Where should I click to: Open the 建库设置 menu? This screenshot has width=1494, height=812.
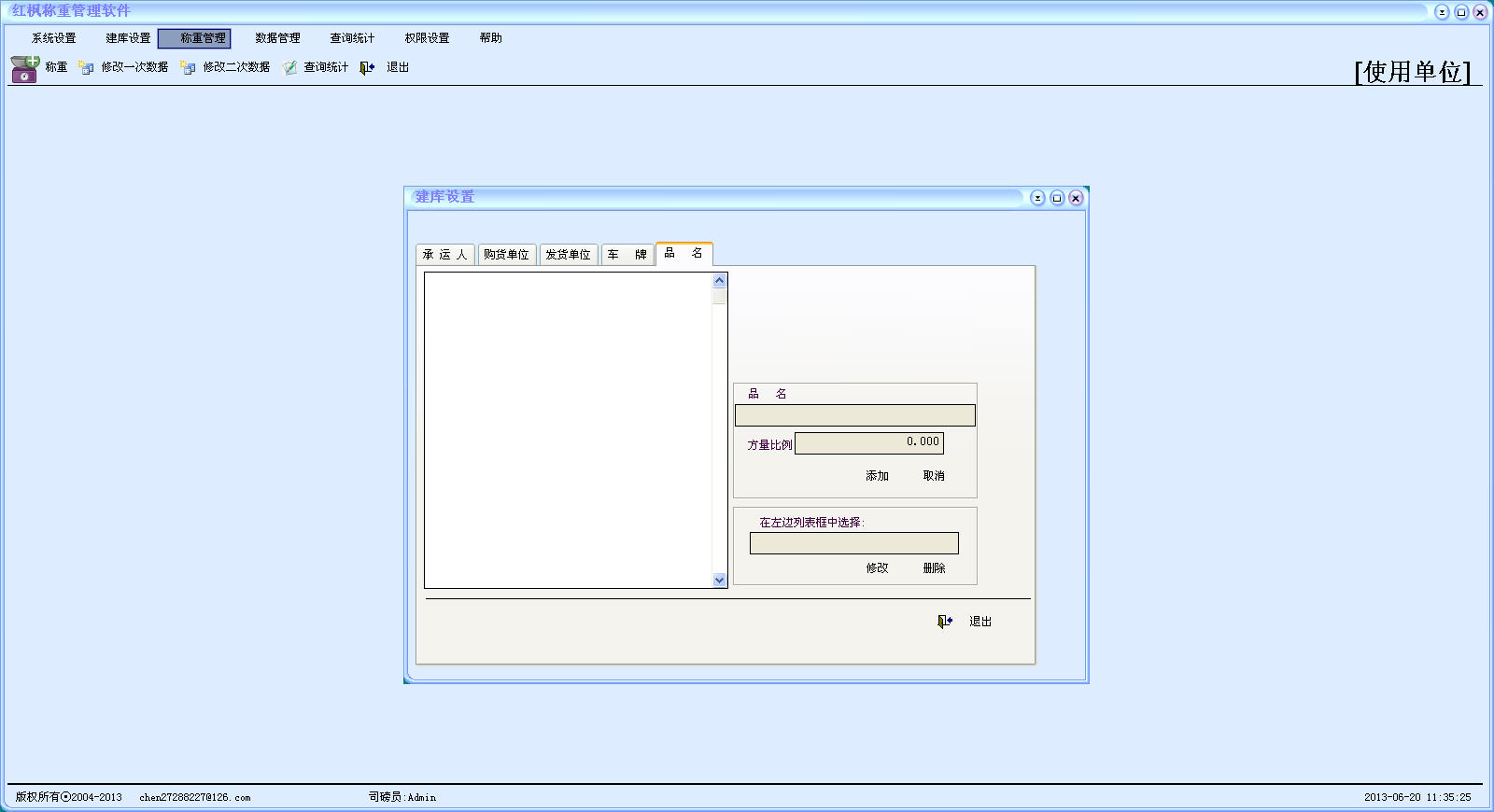tap(128, 38)
